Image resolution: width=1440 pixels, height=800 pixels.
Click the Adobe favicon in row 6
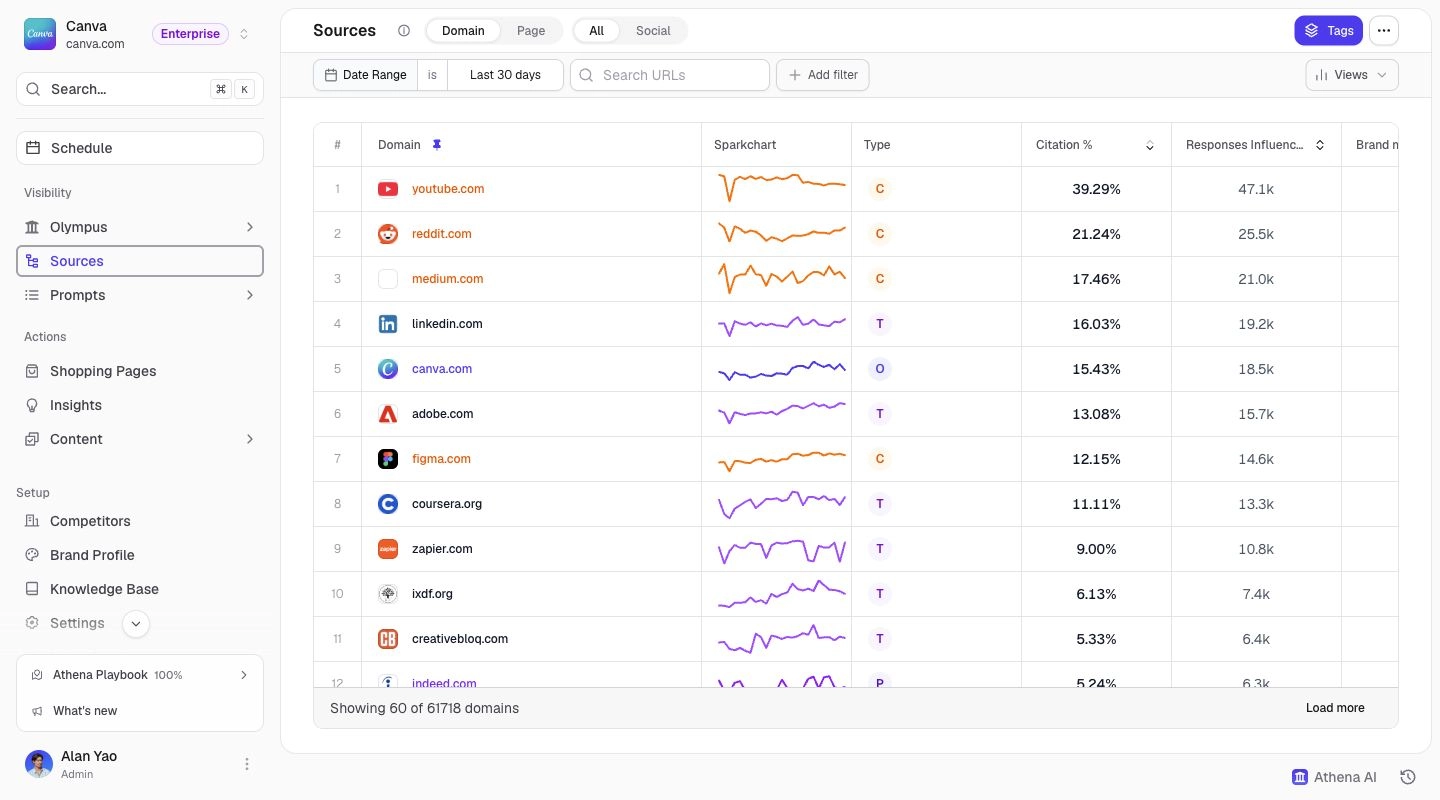pyautogui.click(x=388, y=414)
